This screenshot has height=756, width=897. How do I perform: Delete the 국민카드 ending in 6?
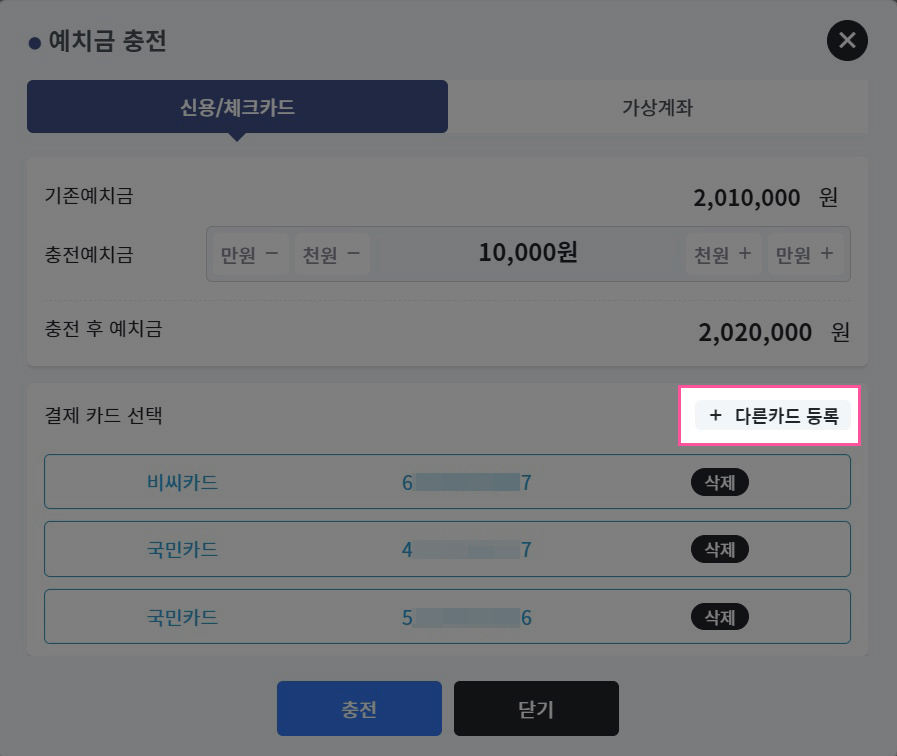coord(720,616)
